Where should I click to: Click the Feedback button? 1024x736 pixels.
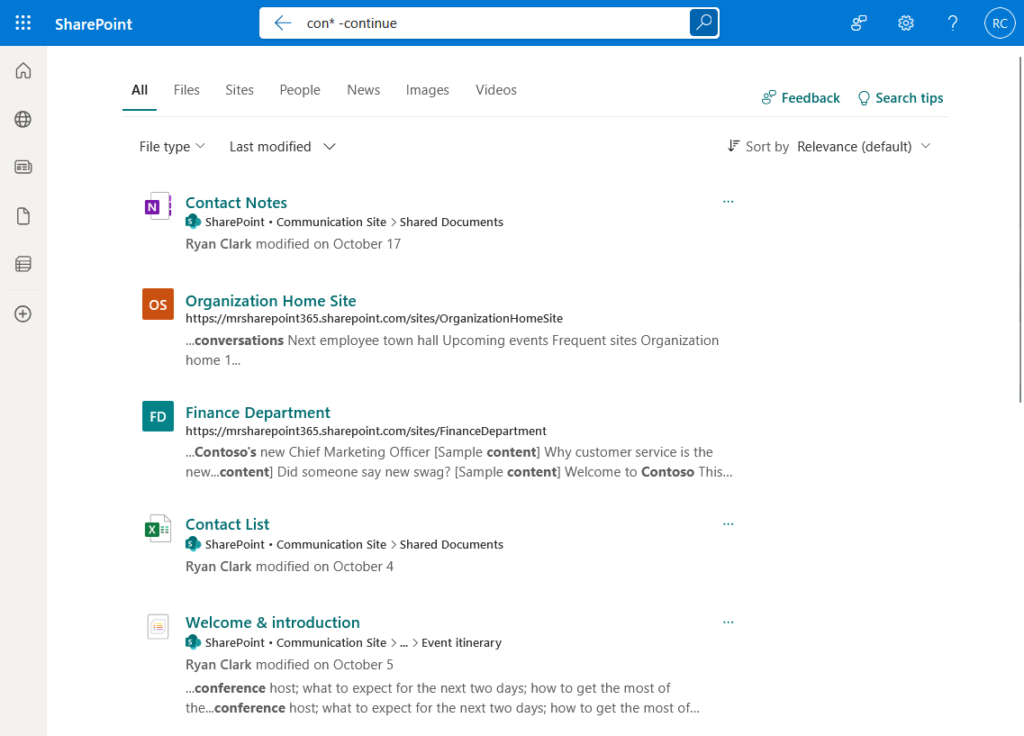(801, 98)
